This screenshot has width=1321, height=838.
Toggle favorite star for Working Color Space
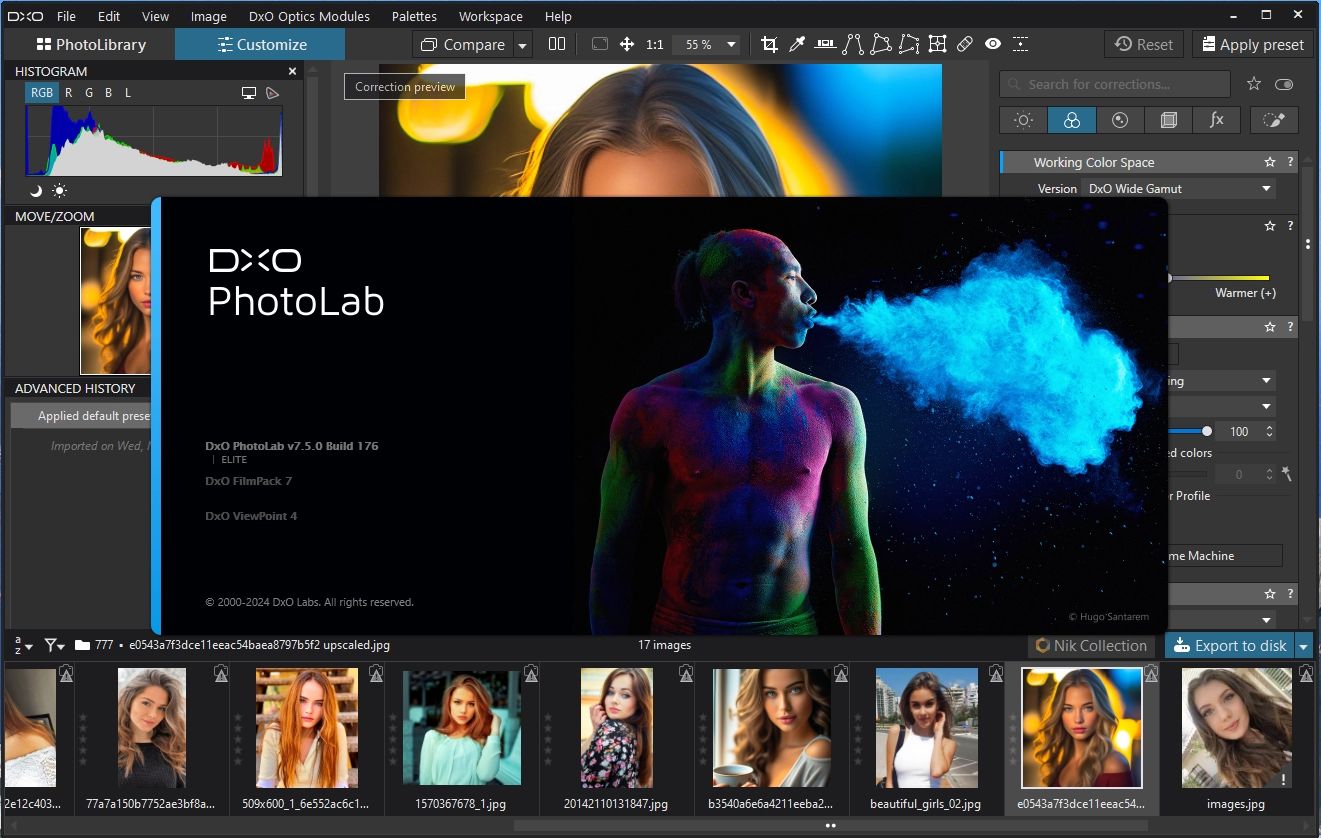point(1270,162)
